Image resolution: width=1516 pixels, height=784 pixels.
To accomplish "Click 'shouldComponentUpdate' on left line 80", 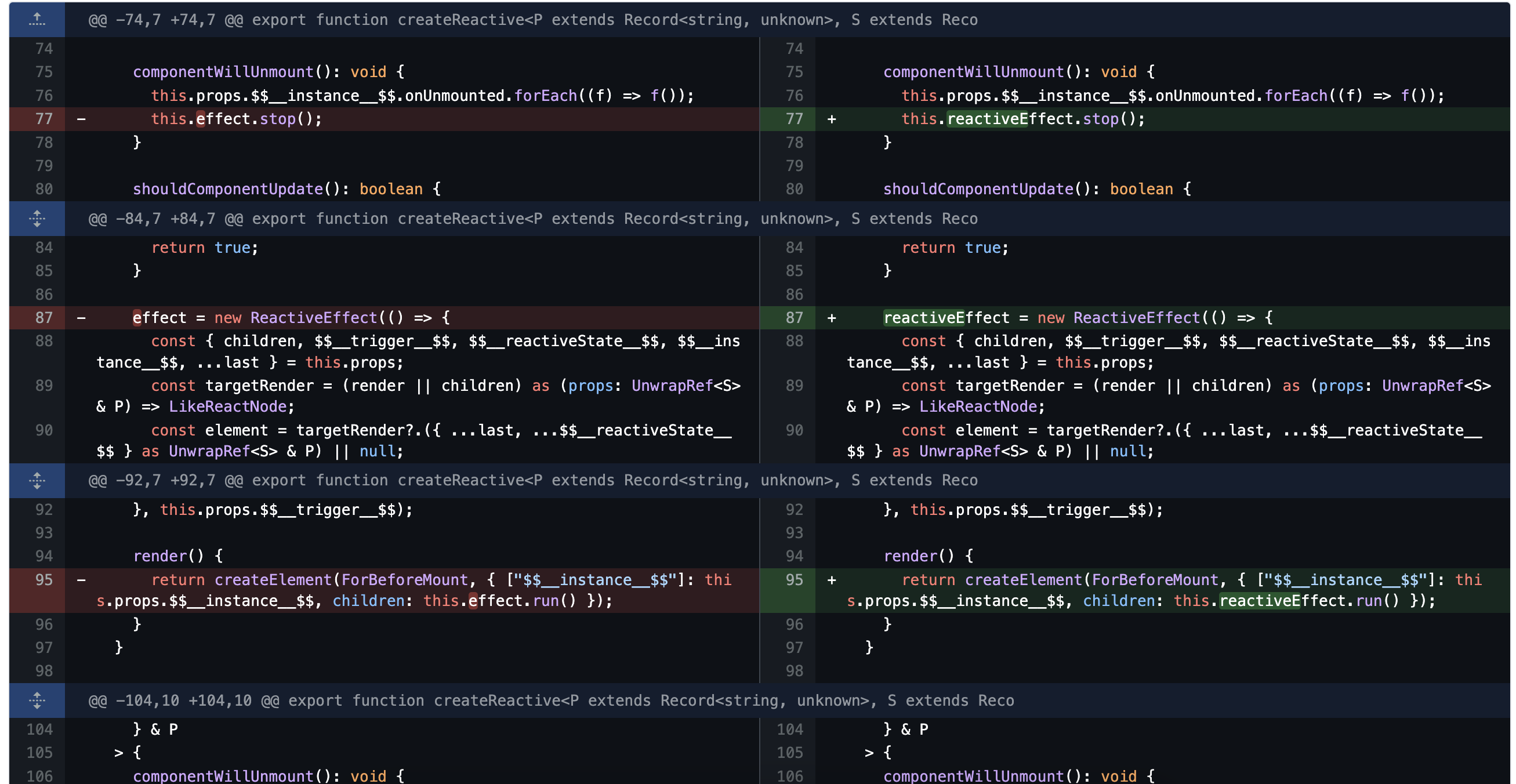I will [x=228, y=189].
